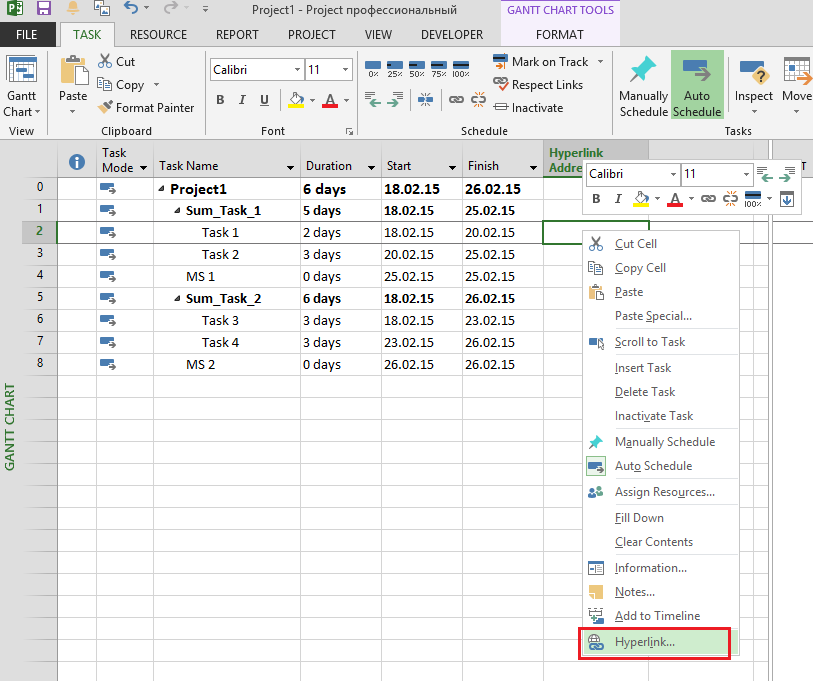Viewport: 813px width, 681px height.
Task: Click the Split Task icon in the Schedule group
Action: click(x=425, y=99)
